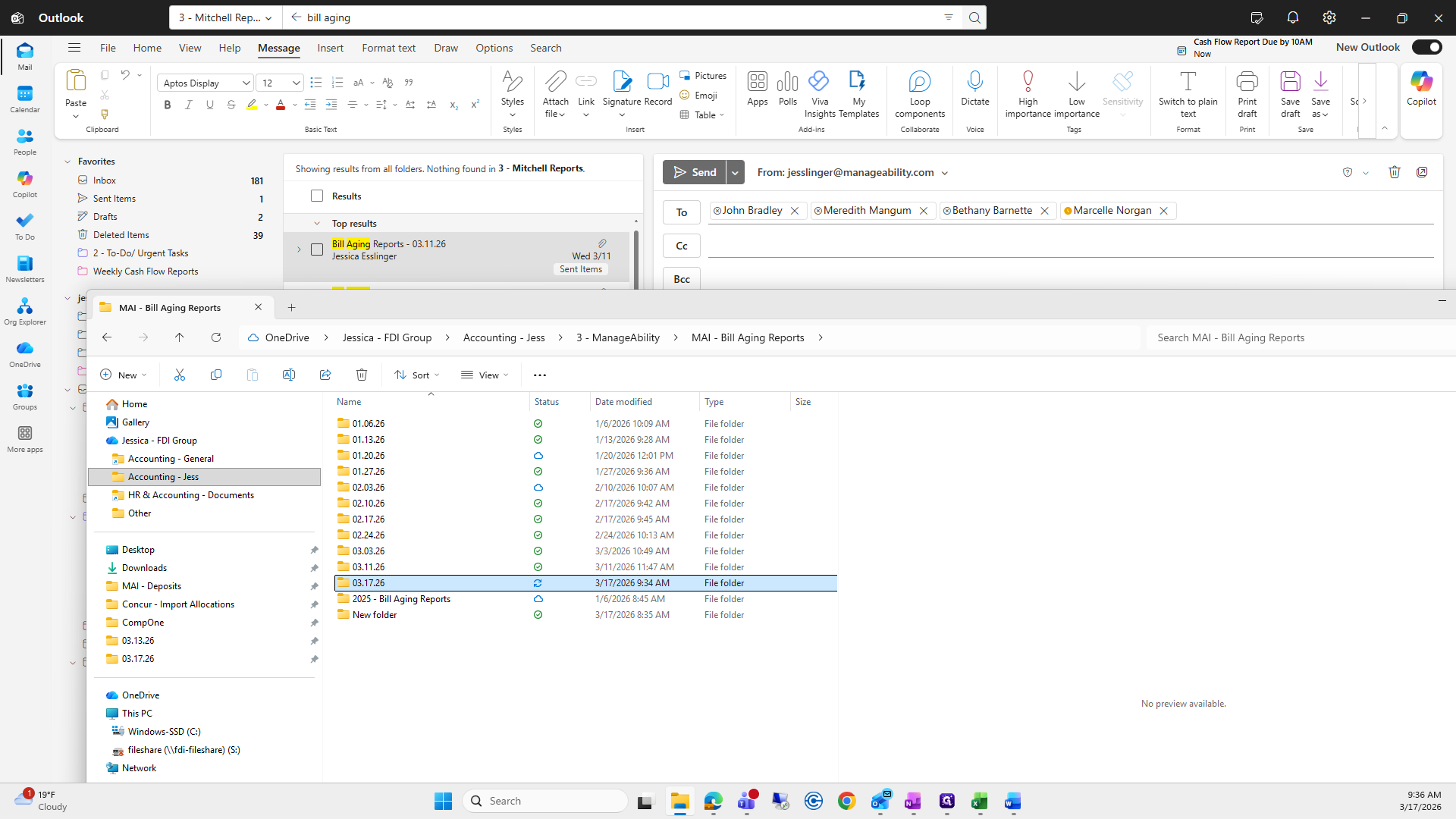Click the Share icon in File Explorer toolbar

325,375
